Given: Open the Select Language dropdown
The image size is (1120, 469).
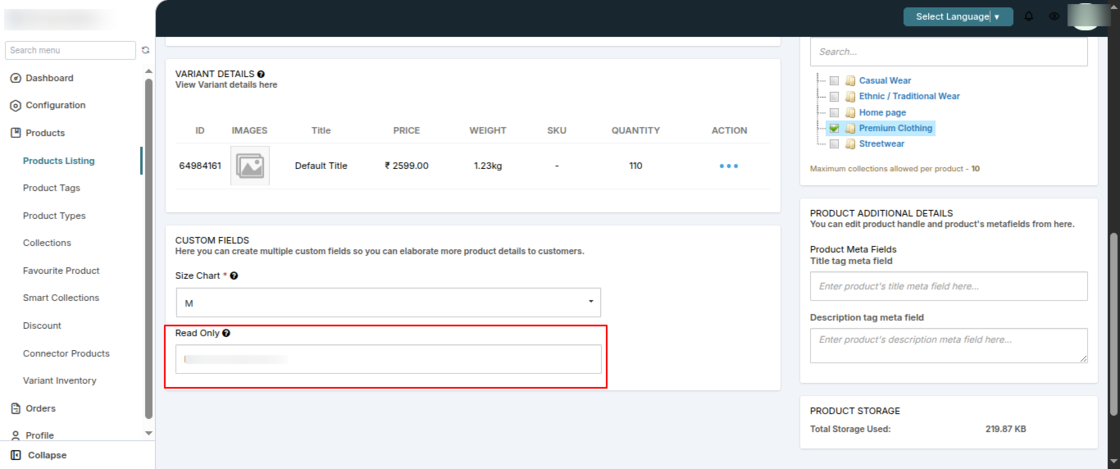Looking at the screenshot, I should point(958,16).
